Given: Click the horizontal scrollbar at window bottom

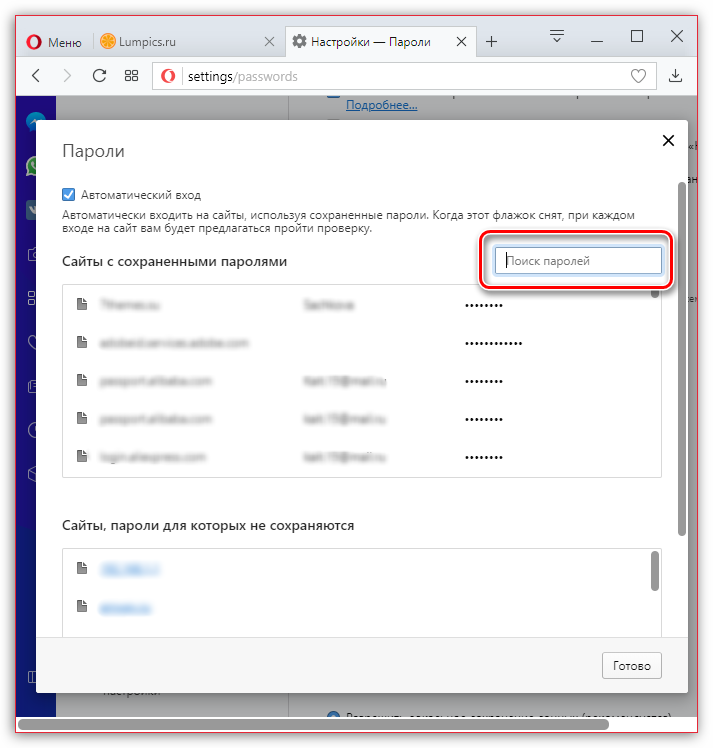Looking at the screenshot, I should click(x=313, y=724).
